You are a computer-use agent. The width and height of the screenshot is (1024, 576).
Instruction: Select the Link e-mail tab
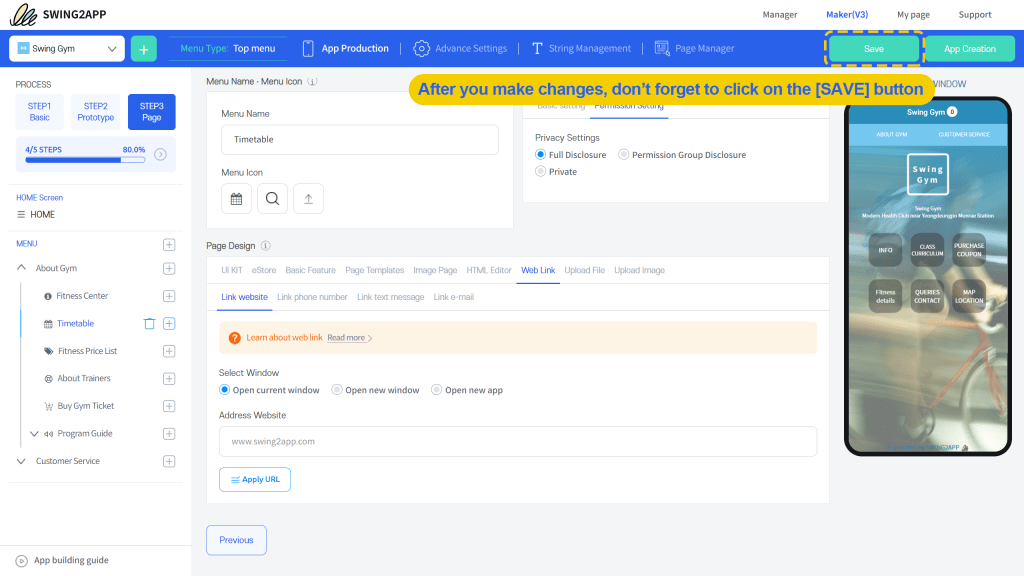(x=454, y=297)
